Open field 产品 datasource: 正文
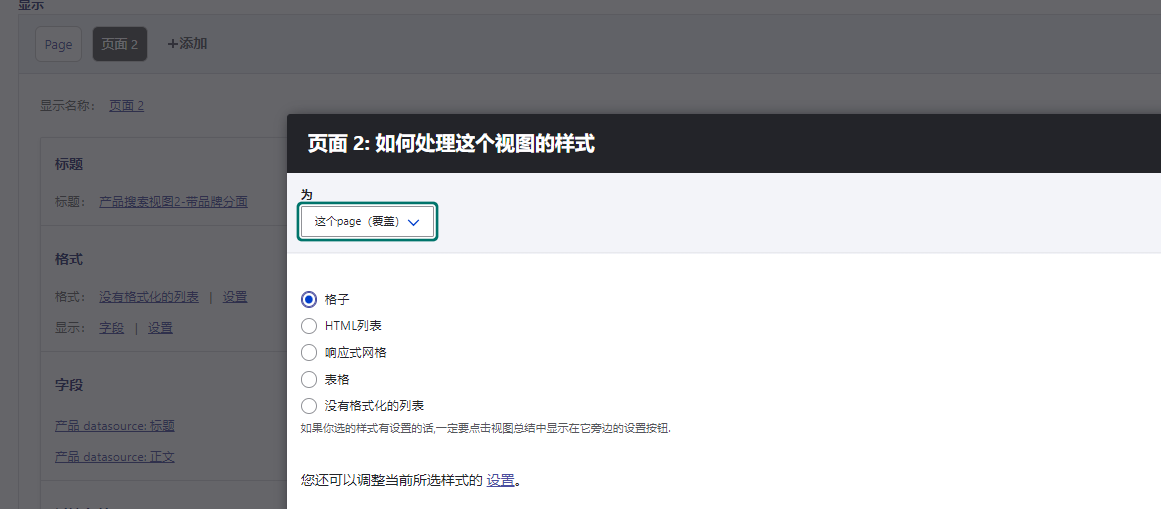1161x509 pixels. click(x=115, y=457)
